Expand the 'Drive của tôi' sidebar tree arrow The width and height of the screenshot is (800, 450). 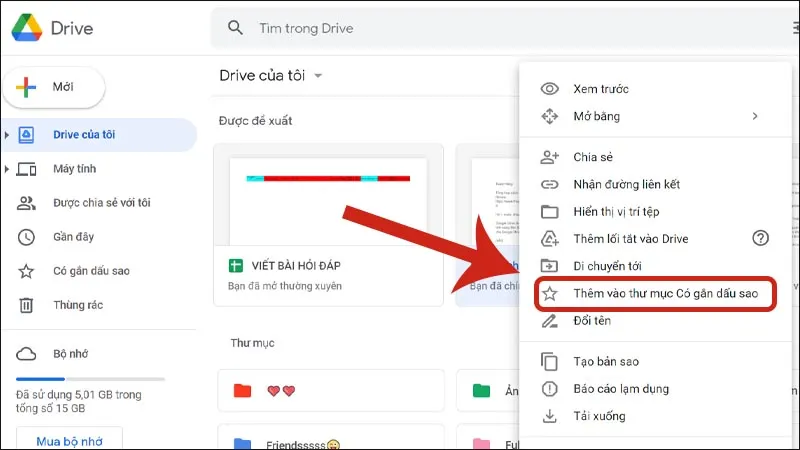point(7,135)
